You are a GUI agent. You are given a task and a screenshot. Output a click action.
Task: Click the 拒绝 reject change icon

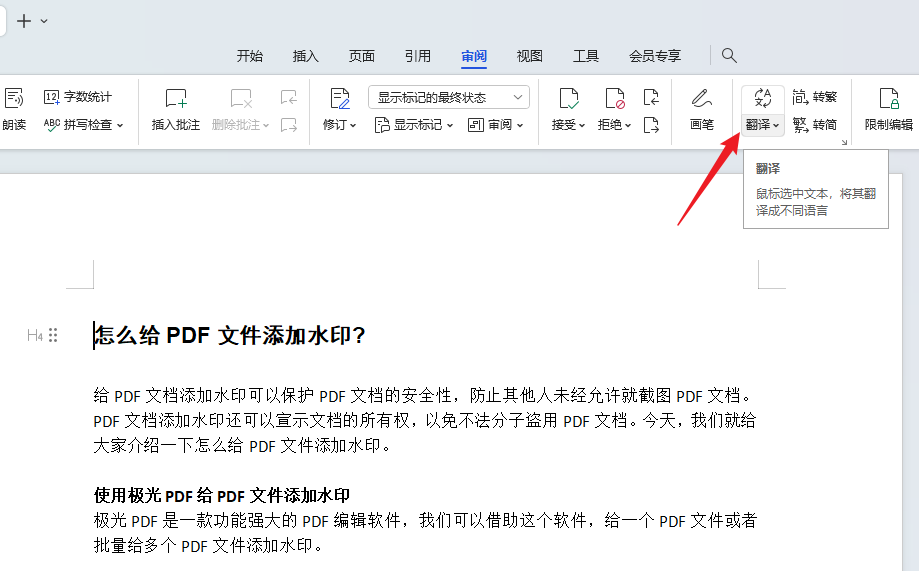coord(614,98)
